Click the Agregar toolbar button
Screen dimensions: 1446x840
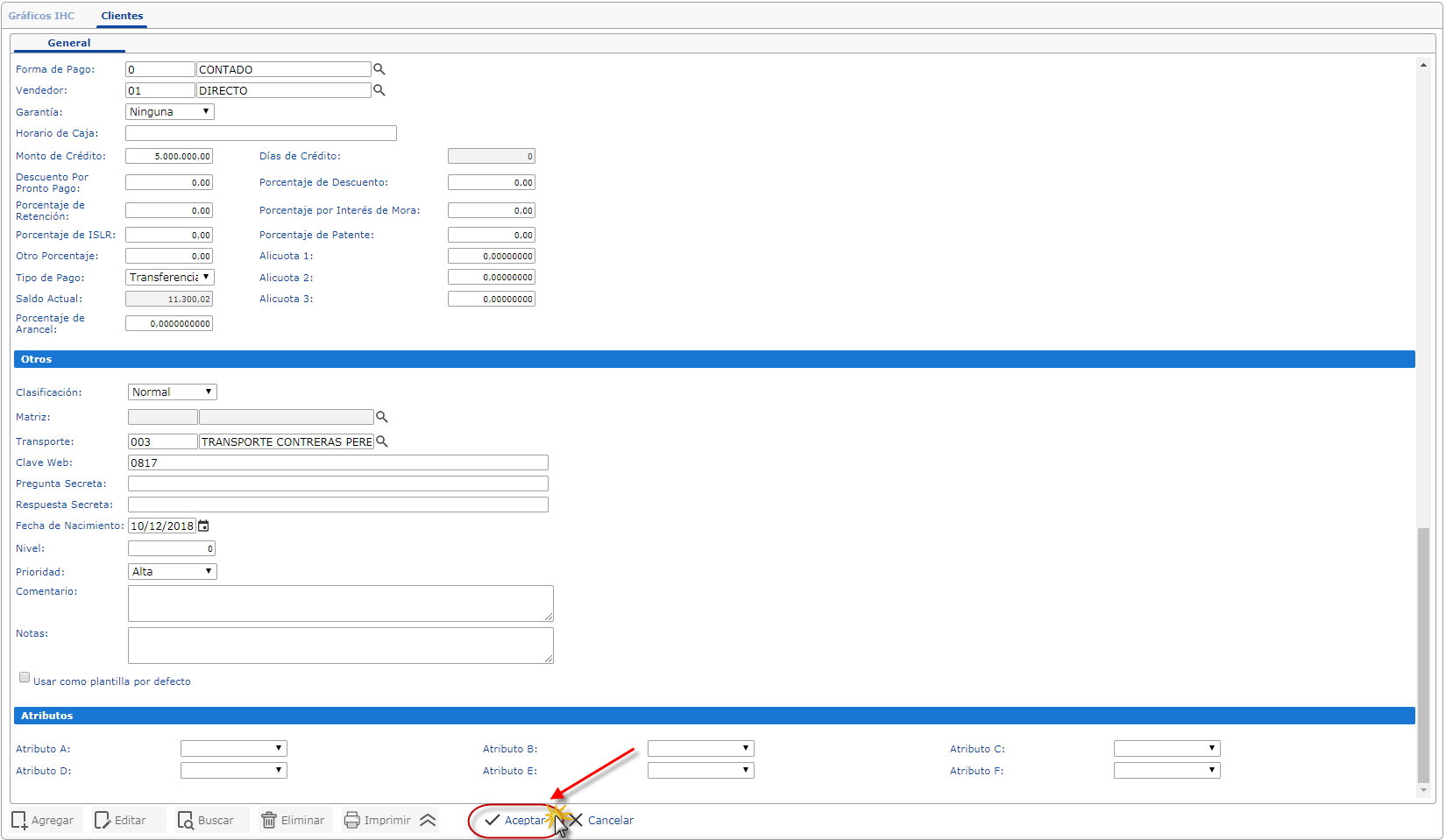click(44, 820)
